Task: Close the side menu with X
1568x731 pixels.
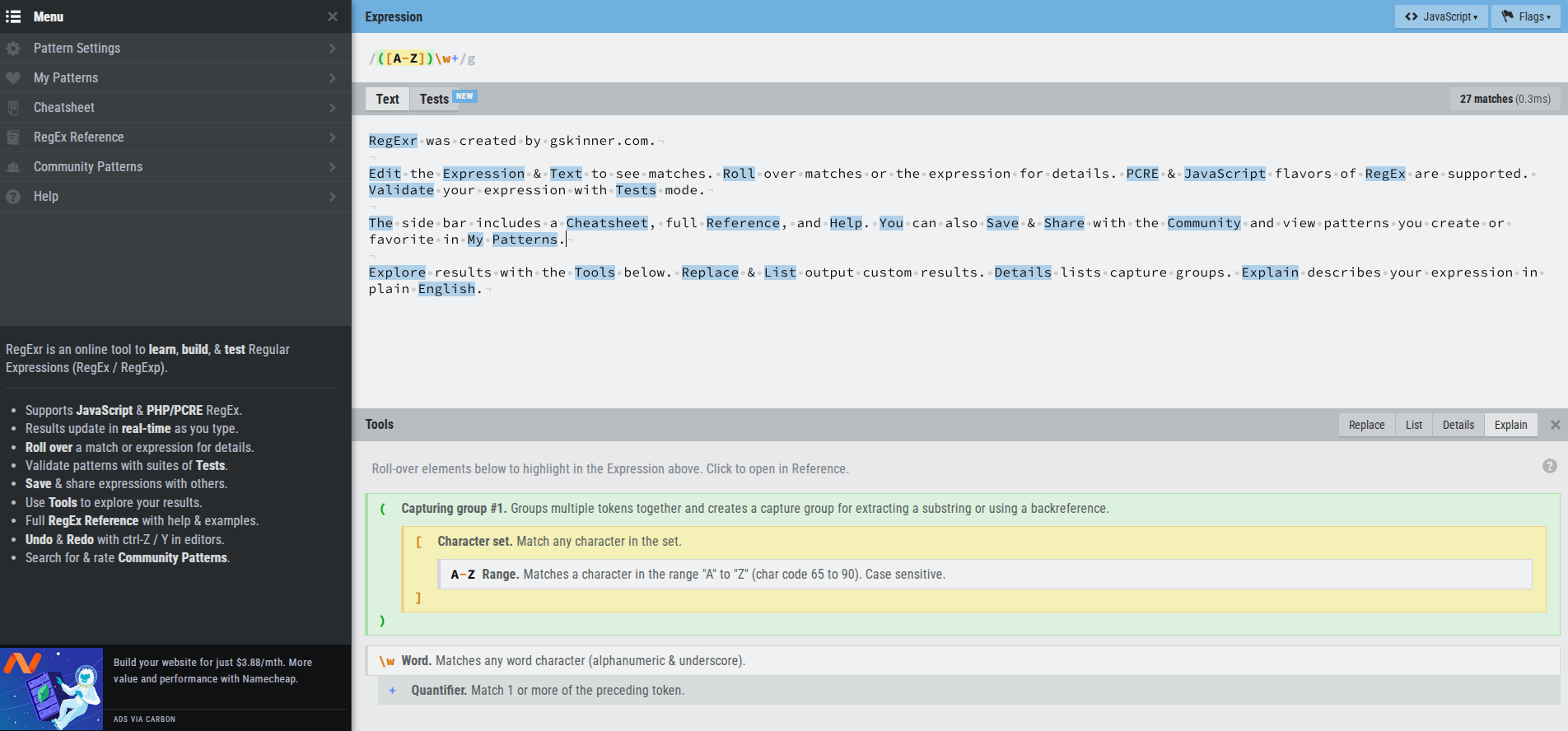Action: coord(333,16)
